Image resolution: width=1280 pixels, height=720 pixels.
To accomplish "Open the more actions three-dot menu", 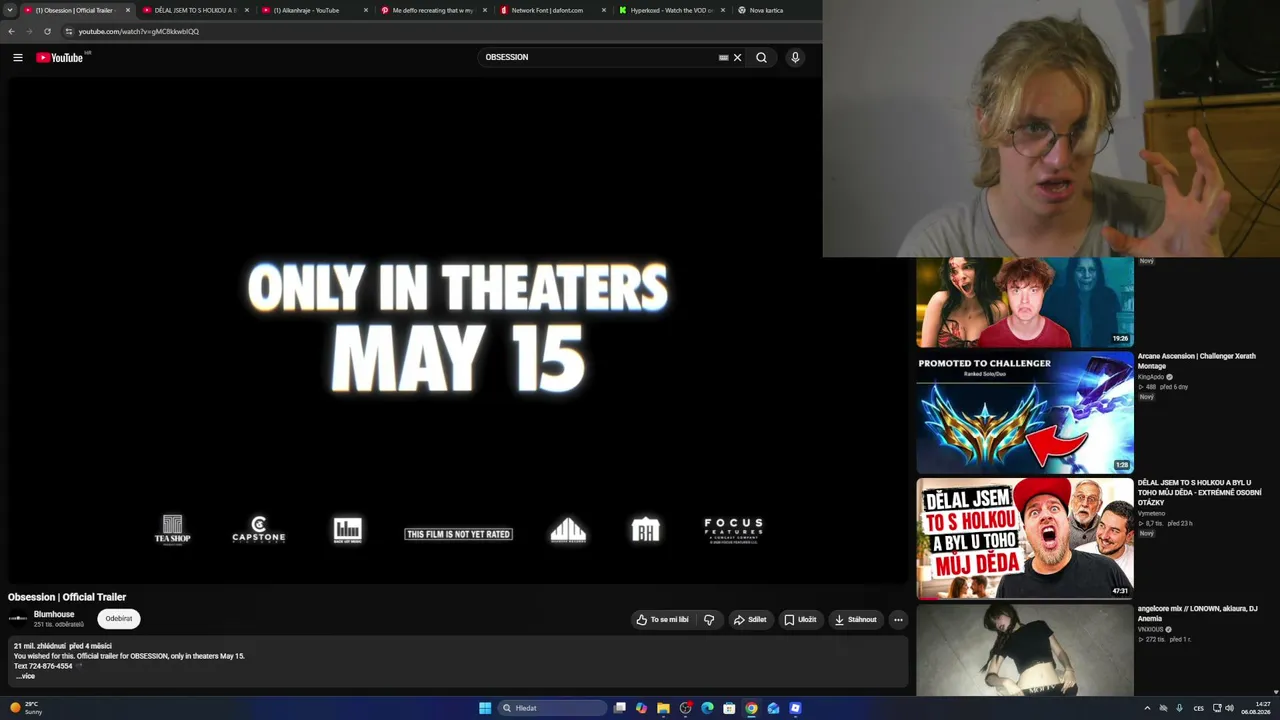I will (x=898, y=620).
